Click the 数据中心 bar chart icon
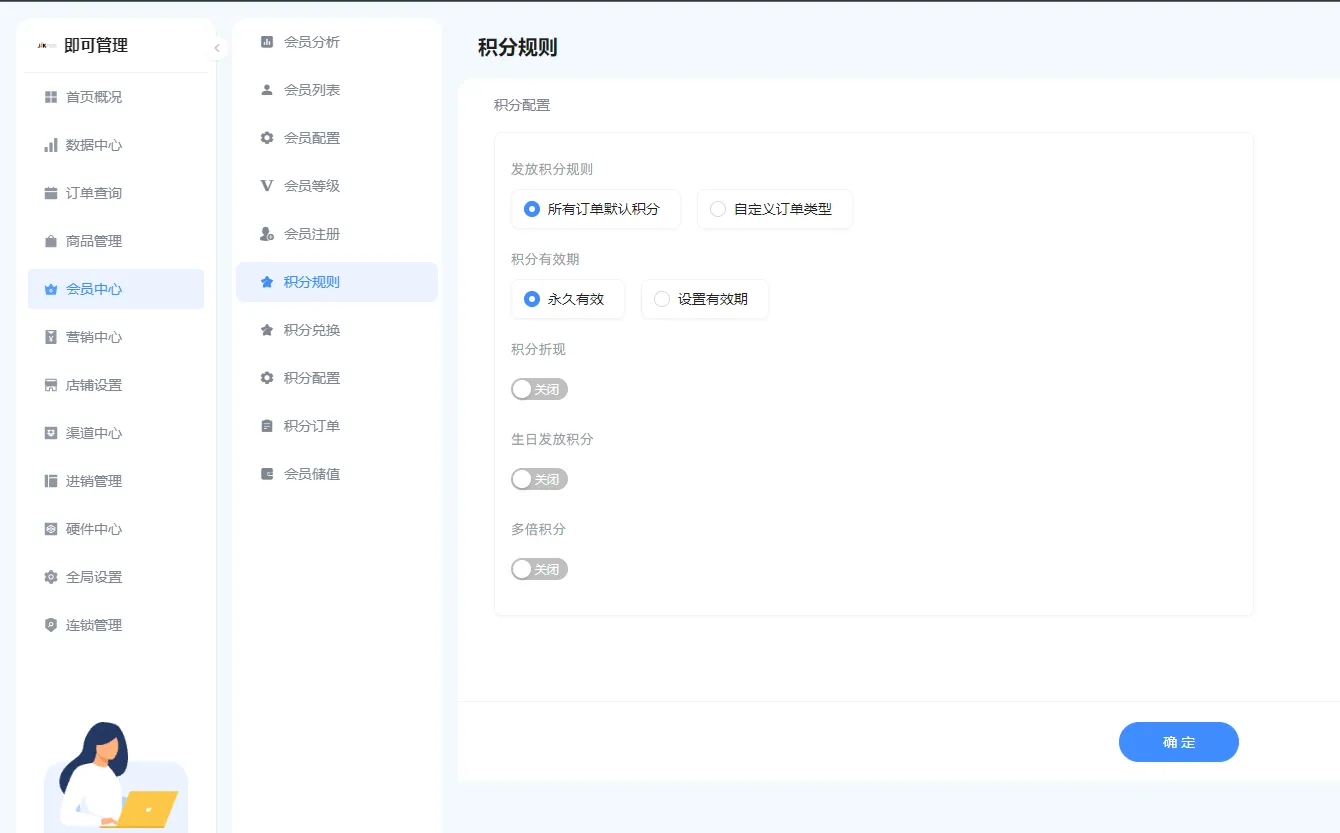 coord(51,145)
